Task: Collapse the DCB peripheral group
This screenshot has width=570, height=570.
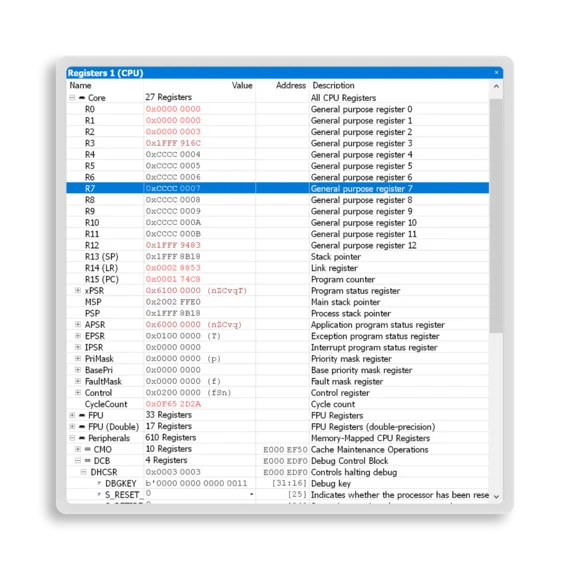Action: pos(78,461)
